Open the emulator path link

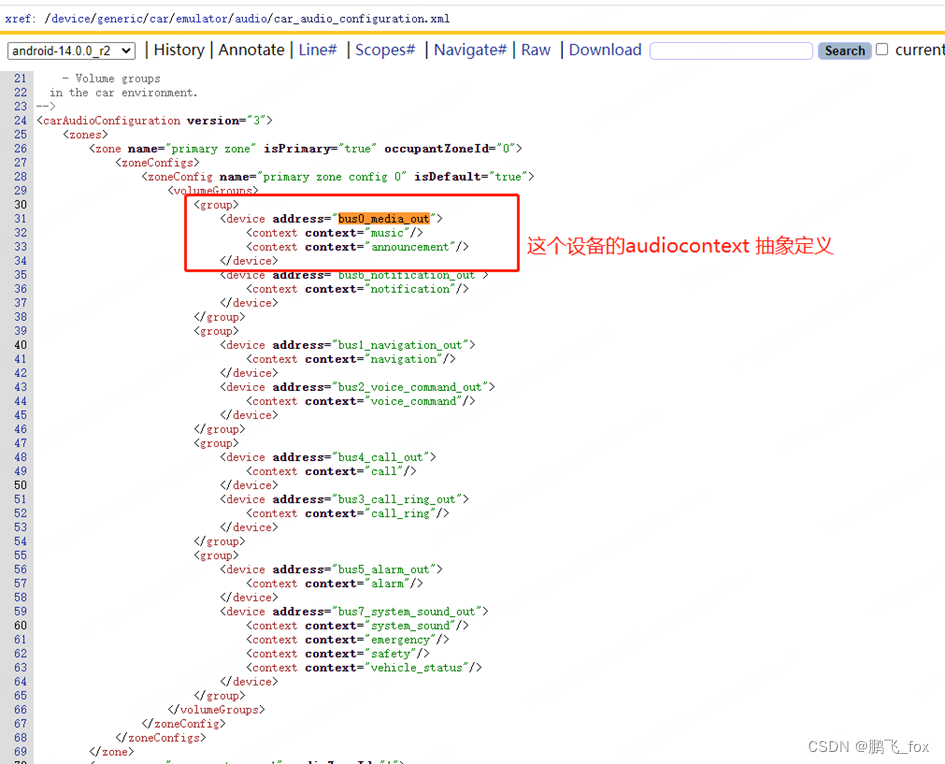tap(202, 19)
